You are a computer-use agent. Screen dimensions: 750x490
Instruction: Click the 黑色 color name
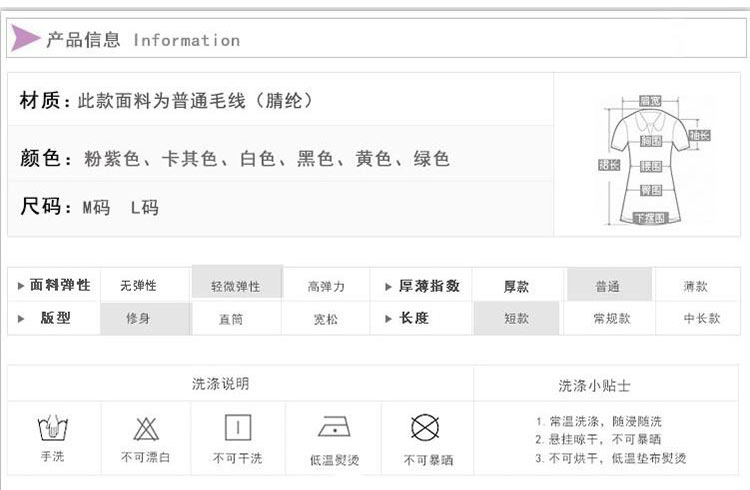(x=315, y=158)
